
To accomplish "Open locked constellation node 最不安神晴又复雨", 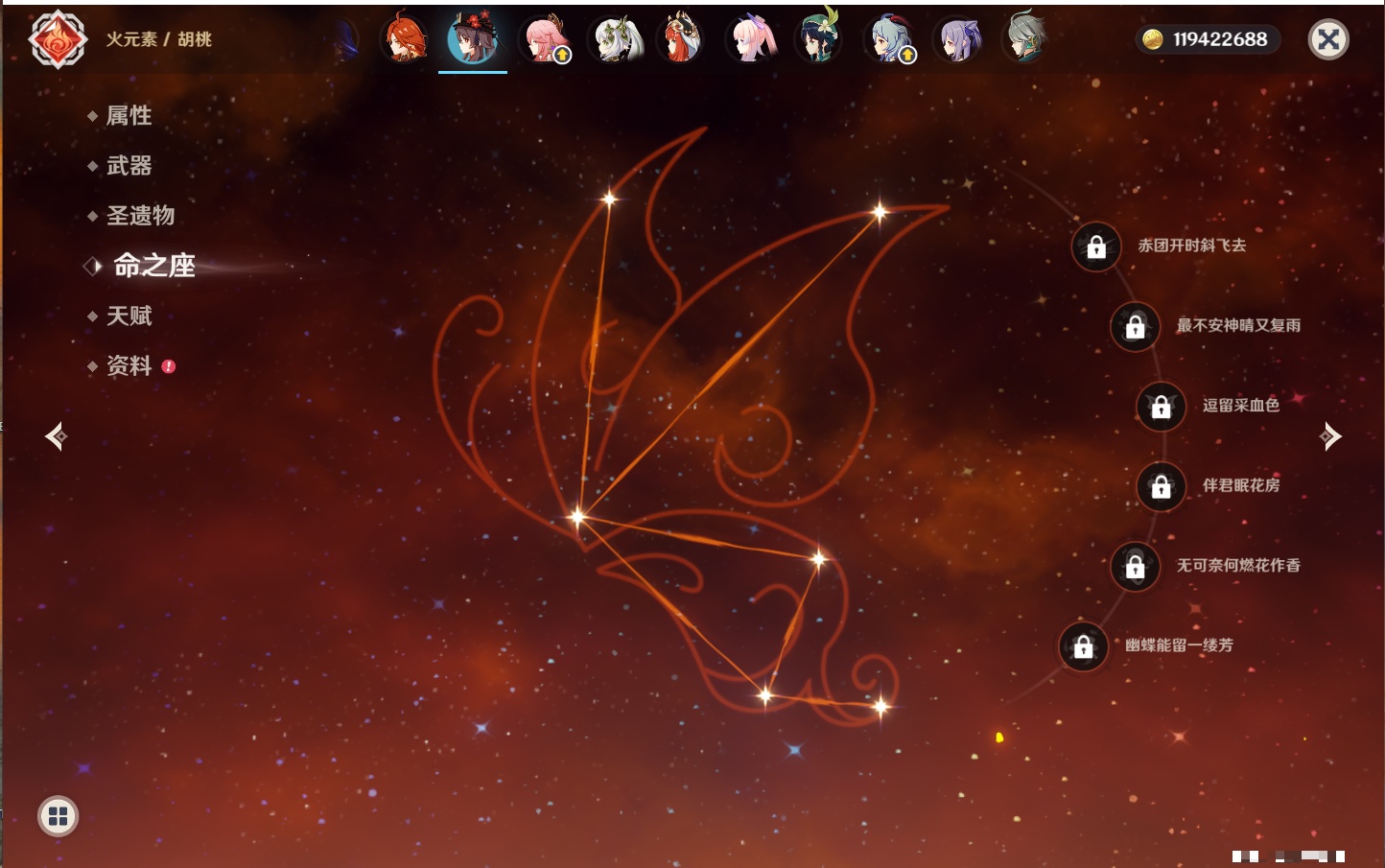I will 1136,327.
